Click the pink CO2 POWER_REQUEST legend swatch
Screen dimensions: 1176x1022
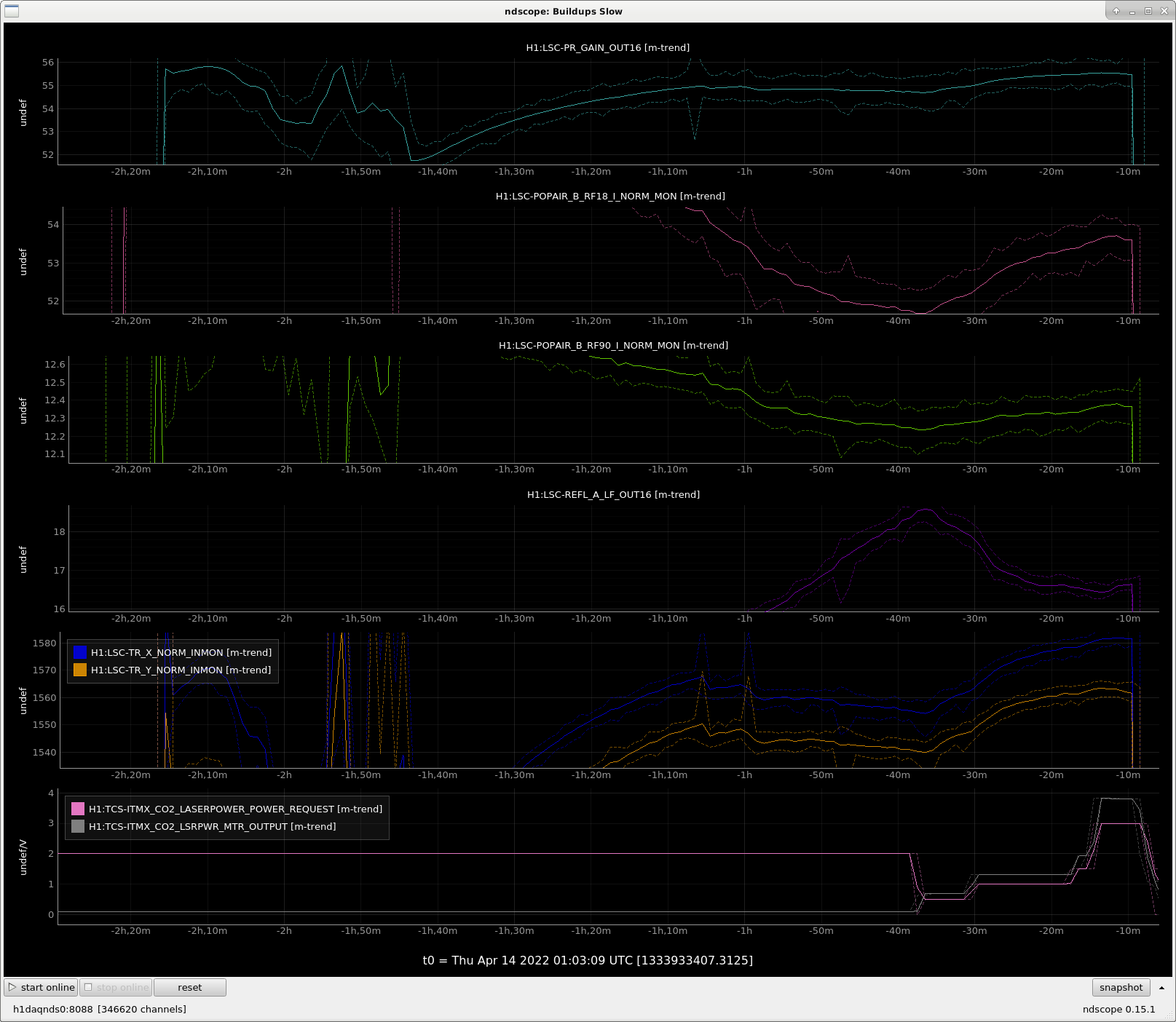[x=78, y=809]
